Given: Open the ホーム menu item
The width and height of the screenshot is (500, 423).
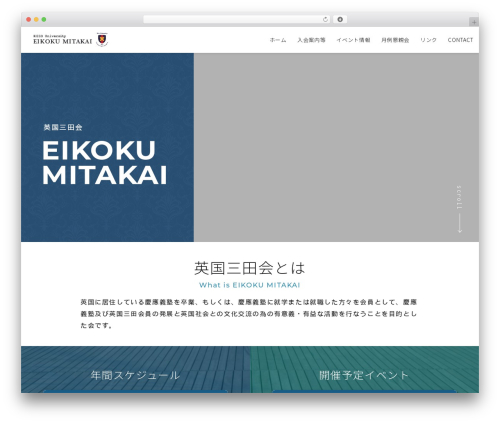Looking at the screenshot, I should 278,40.
